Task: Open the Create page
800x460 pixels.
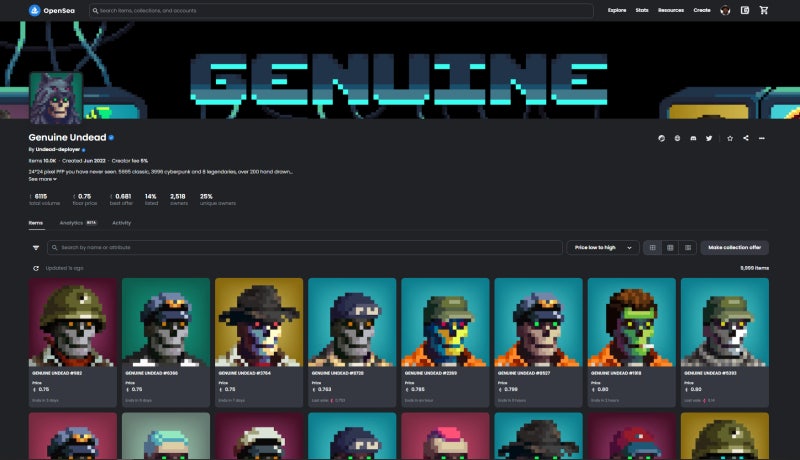Action: [x=702, y=10]
